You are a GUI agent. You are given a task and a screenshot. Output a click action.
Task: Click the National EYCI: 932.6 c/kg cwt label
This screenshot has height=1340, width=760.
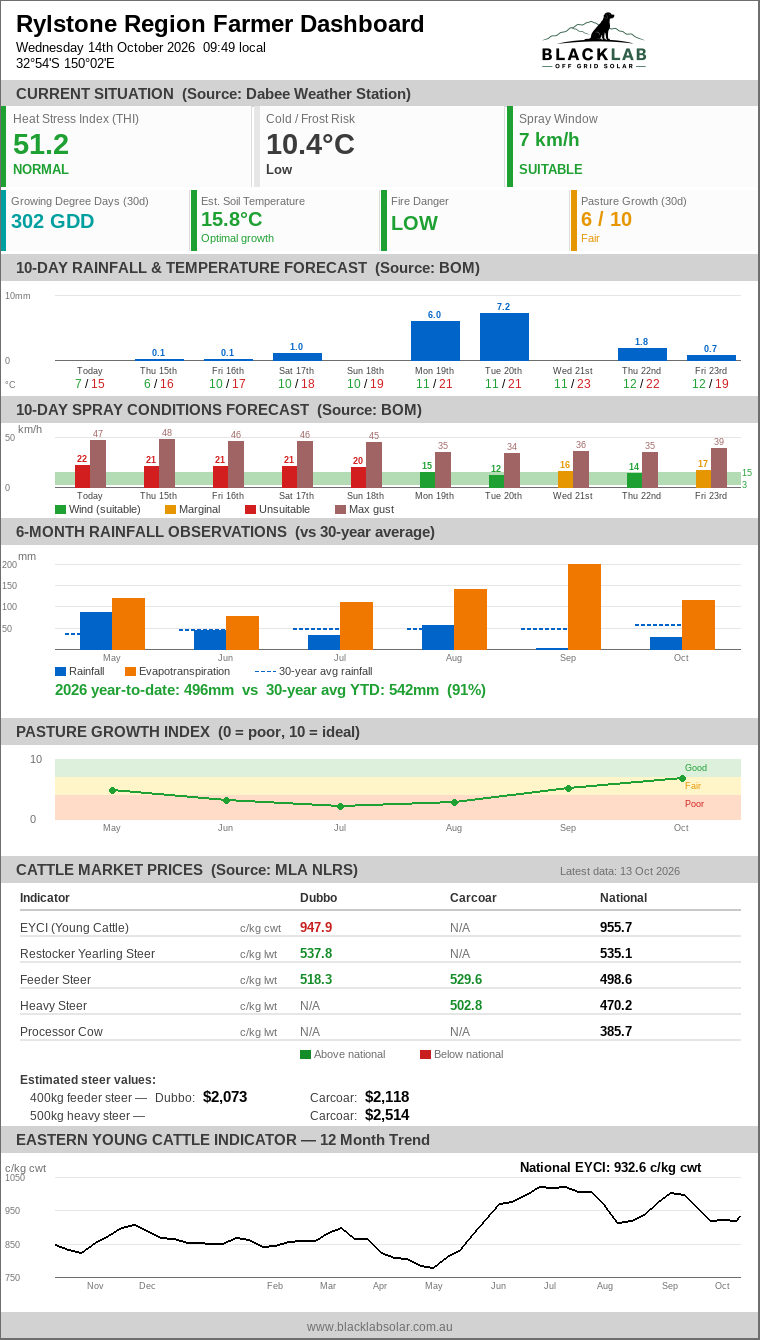click(610, 1167)
